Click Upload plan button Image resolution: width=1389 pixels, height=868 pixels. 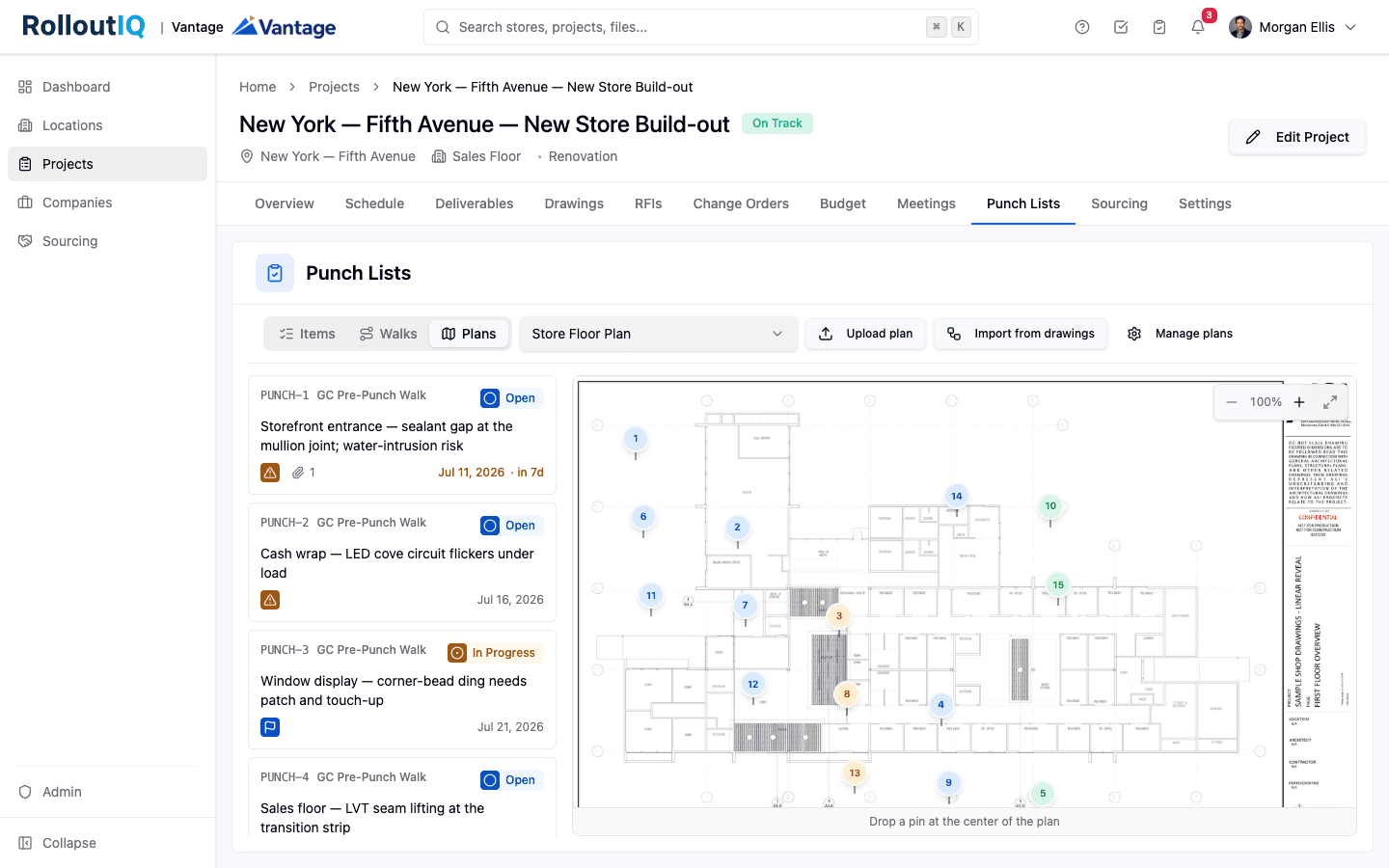tap(866, 334)
